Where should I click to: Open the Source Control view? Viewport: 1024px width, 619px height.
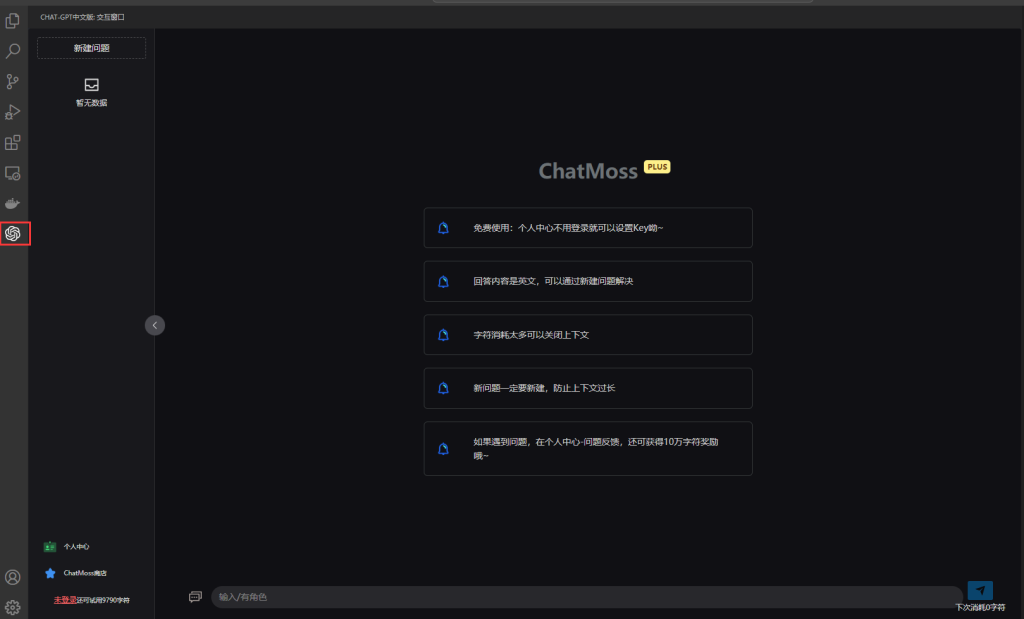click(x=12, y=82)
